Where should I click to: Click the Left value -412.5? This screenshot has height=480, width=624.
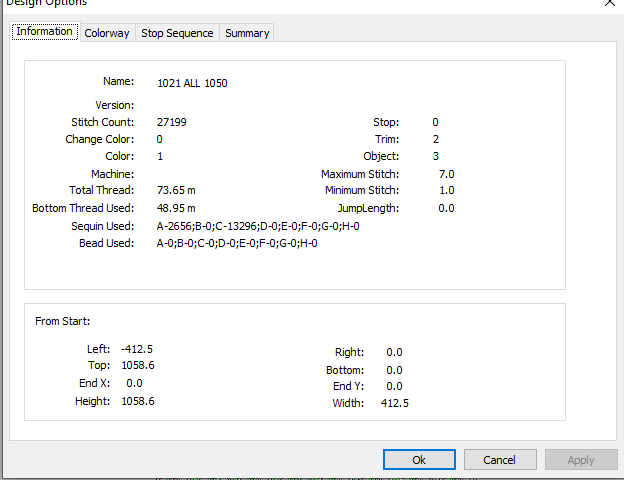pyautogui.click(x=137, y=349)
